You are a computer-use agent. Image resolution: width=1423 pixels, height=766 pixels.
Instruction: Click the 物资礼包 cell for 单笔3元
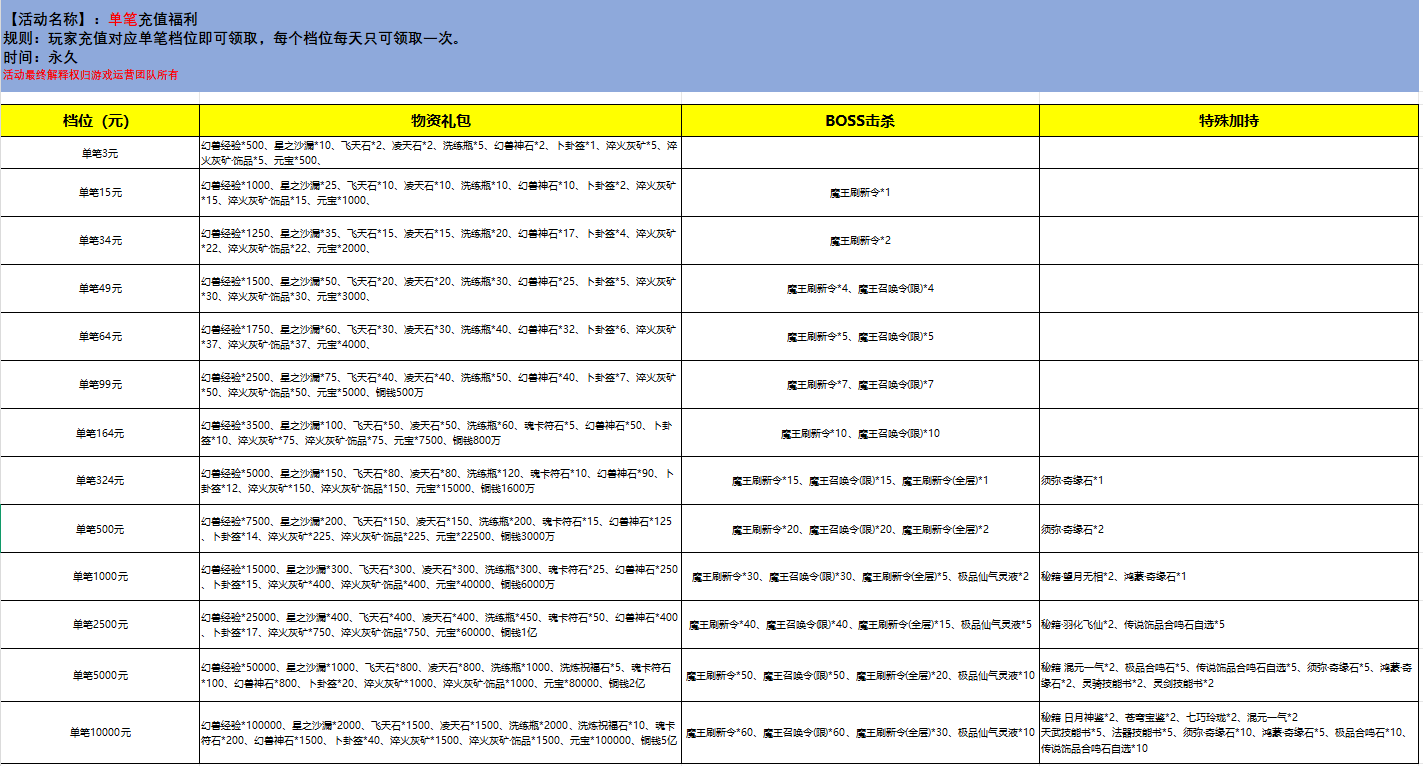point(440,152)
